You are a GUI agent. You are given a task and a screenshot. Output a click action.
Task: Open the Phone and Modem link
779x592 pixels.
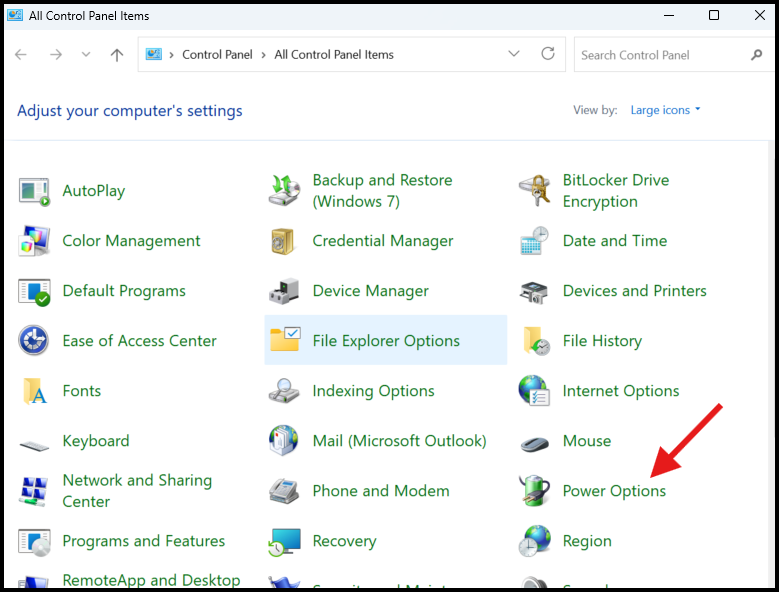point(381,491)
